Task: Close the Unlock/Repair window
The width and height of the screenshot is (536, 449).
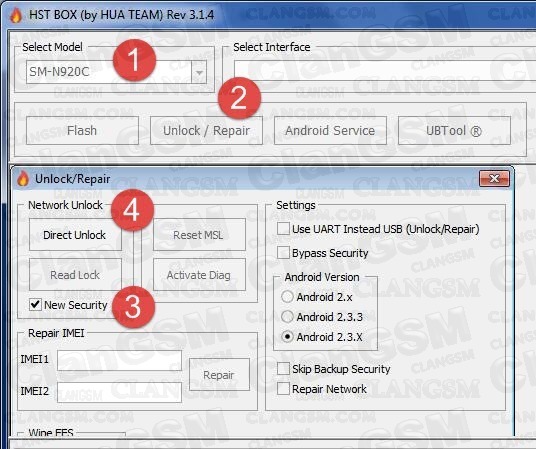Action: tap(494, 178)
